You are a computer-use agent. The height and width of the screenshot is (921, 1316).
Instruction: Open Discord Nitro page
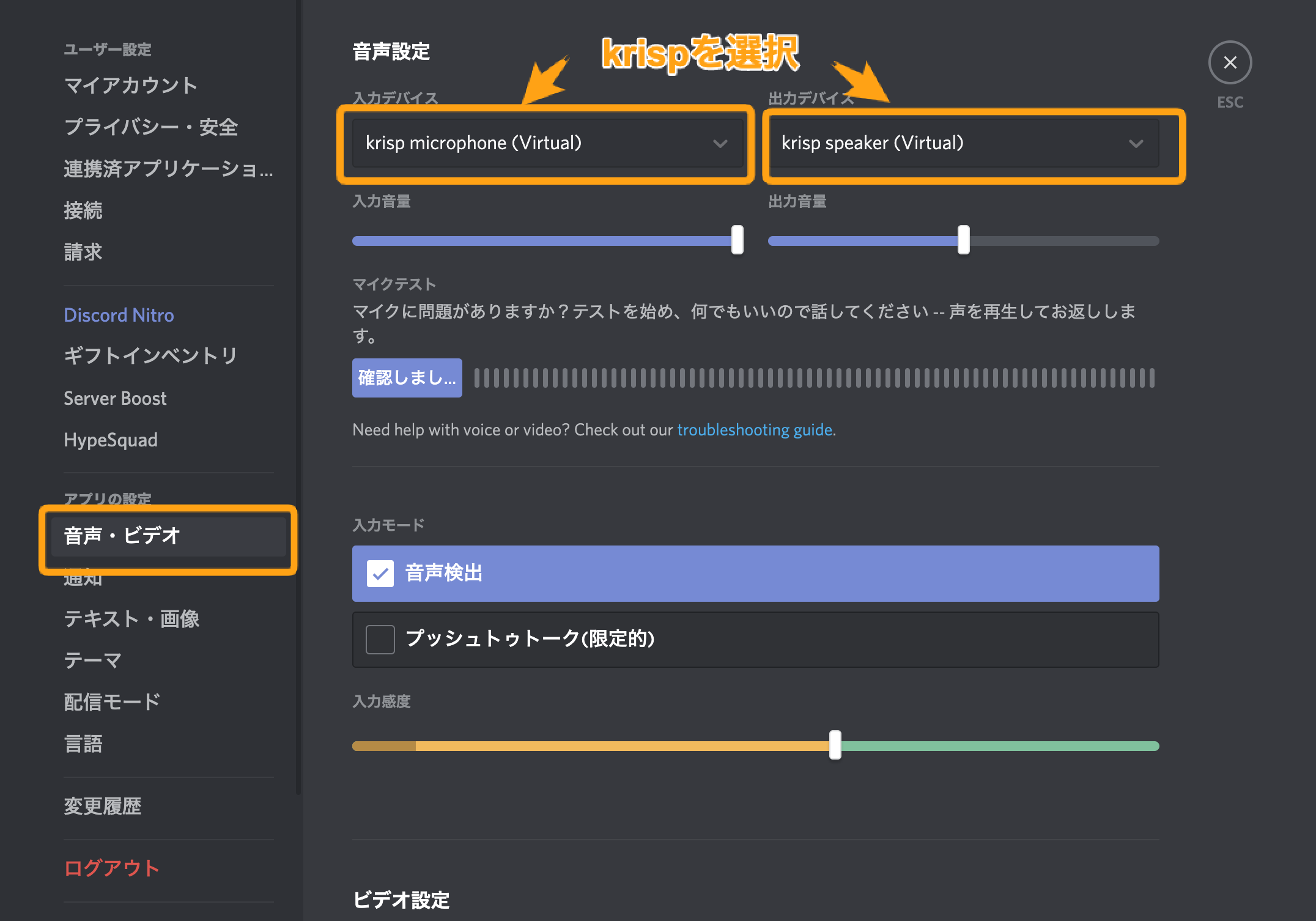click(x=119, y=315)
